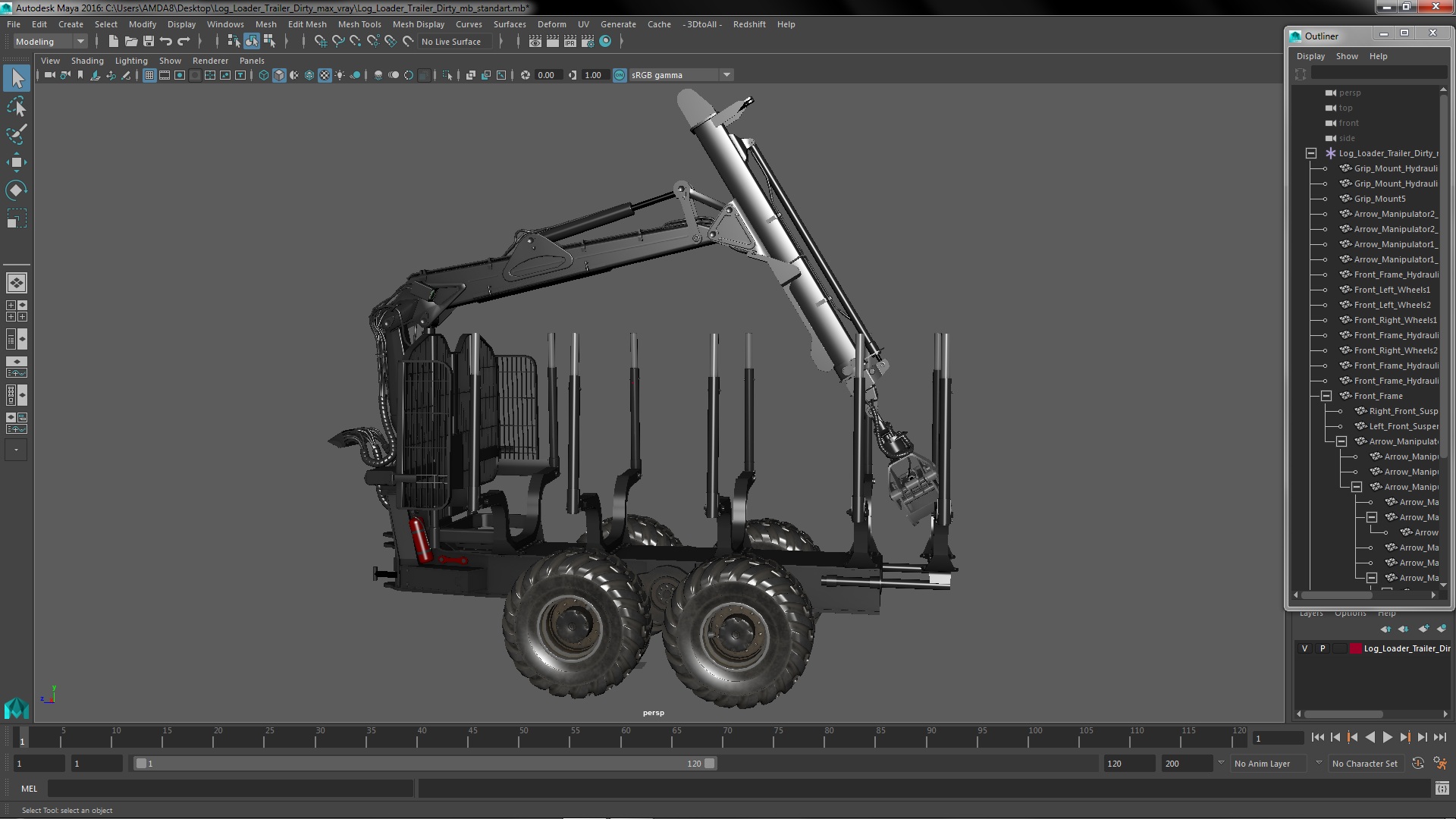This screenshot has width=1456, height=819.
Task: Toggle layer playback P box
Action: click(1323, 648)
